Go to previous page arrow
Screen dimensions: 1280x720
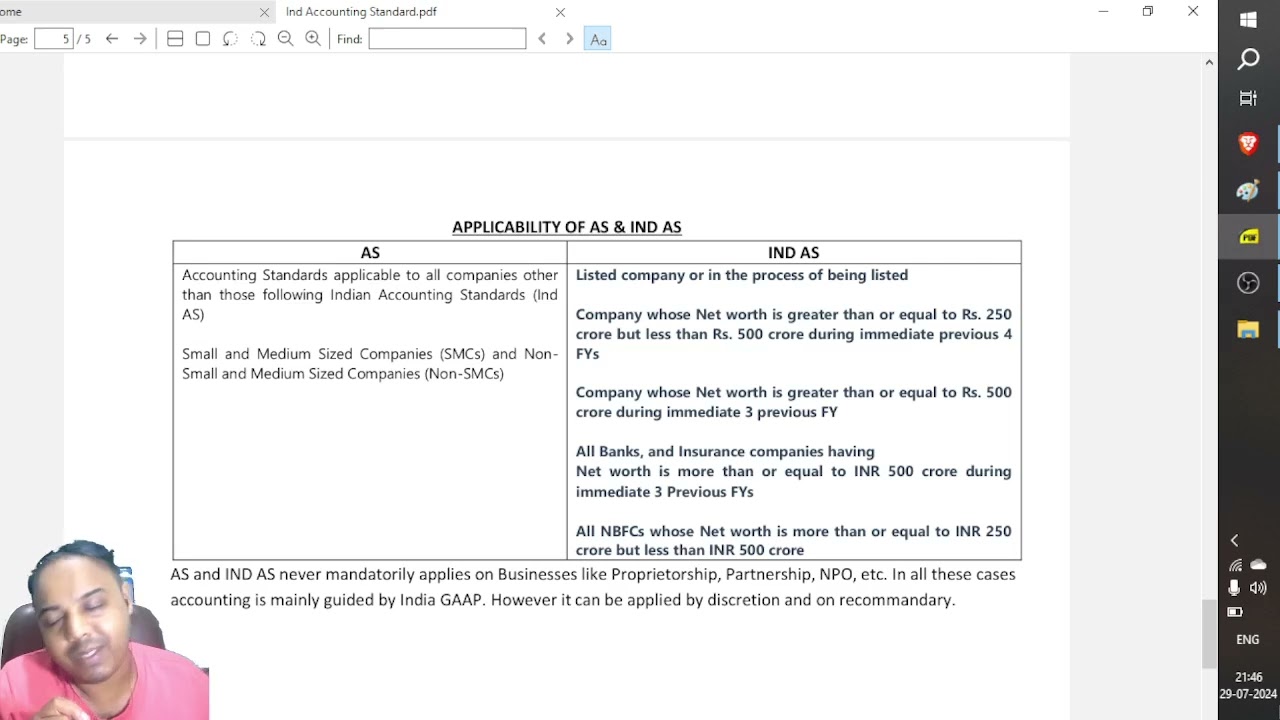pos(112,39)
